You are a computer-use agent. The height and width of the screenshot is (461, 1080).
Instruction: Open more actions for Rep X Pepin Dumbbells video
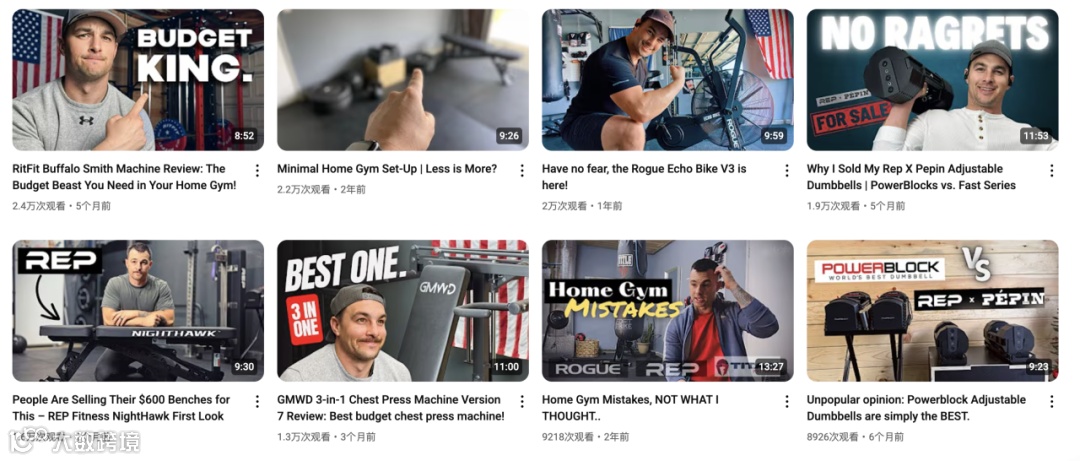pos(1052,170)
